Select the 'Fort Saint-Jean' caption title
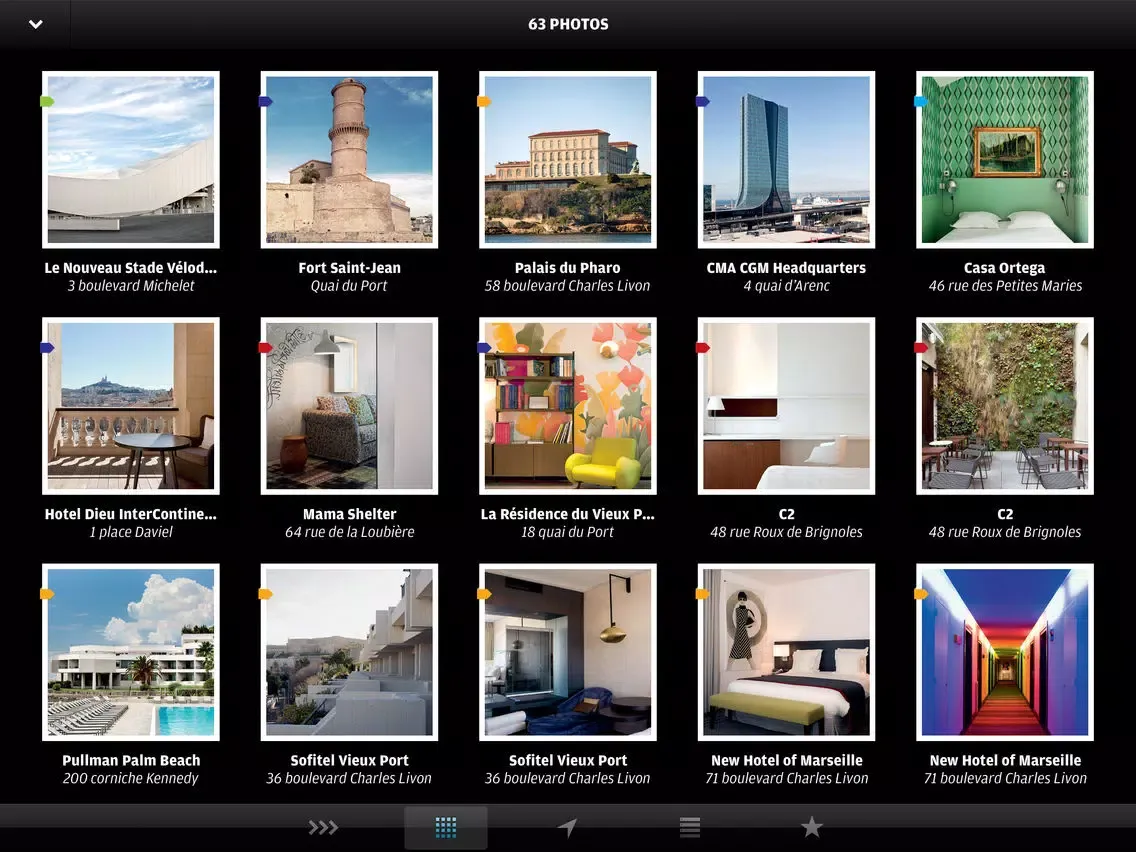Viewport: 1136px width, 852px height. [x=349, y=267]
